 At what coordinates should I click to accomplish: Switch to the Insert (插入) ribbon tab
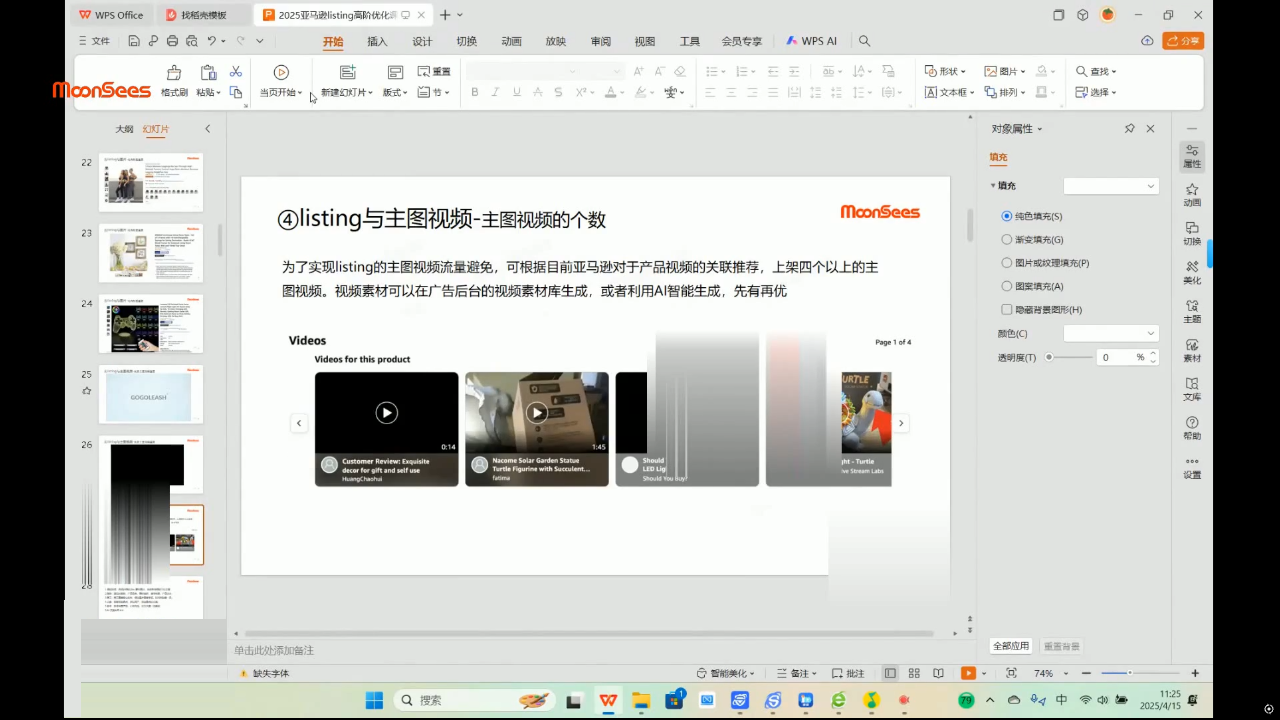click(x=377, y=42)
